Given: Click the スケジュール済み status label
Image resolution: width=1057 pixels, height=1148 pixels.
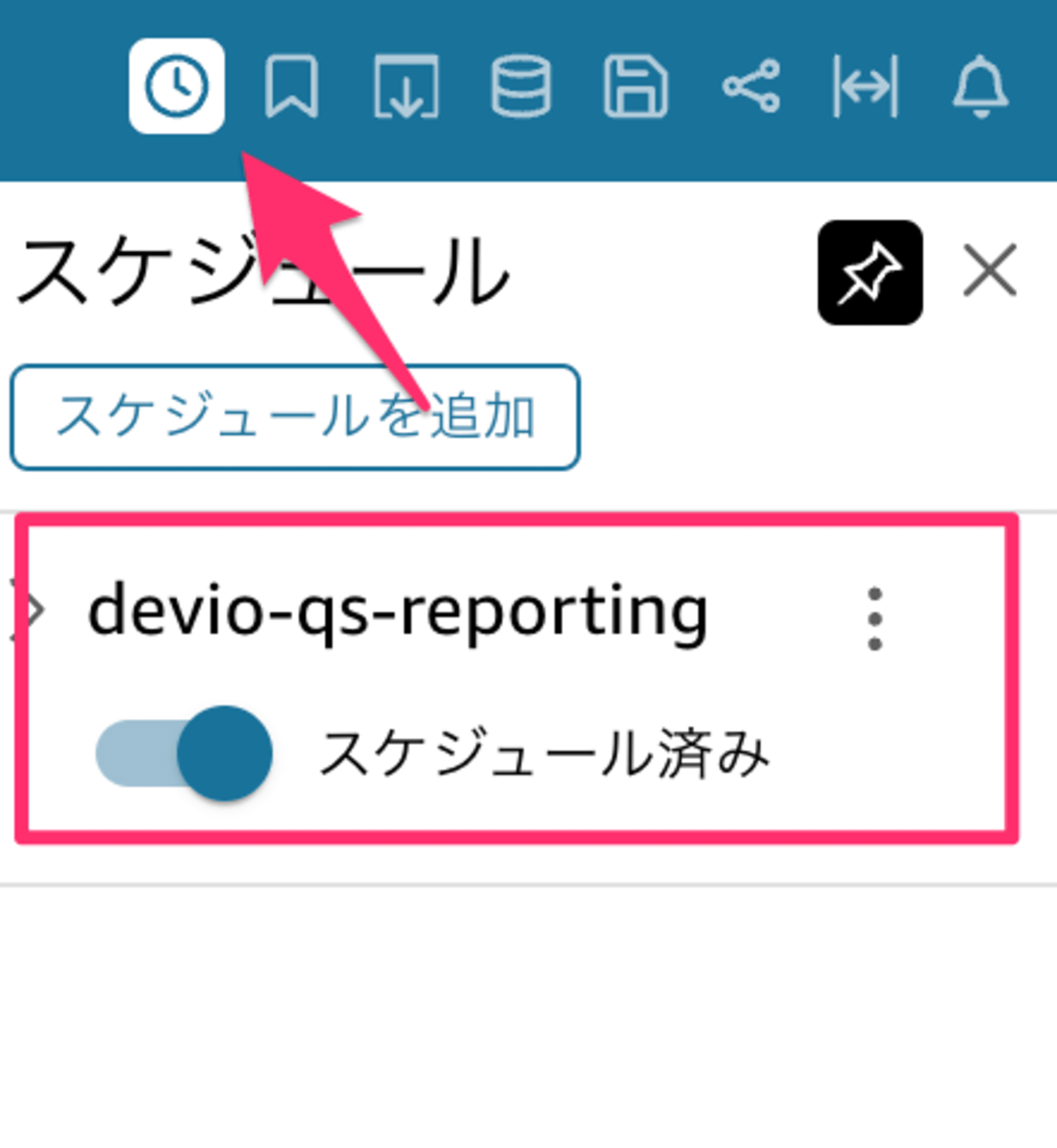Looking at the screenshot, I should coord(543,753).
